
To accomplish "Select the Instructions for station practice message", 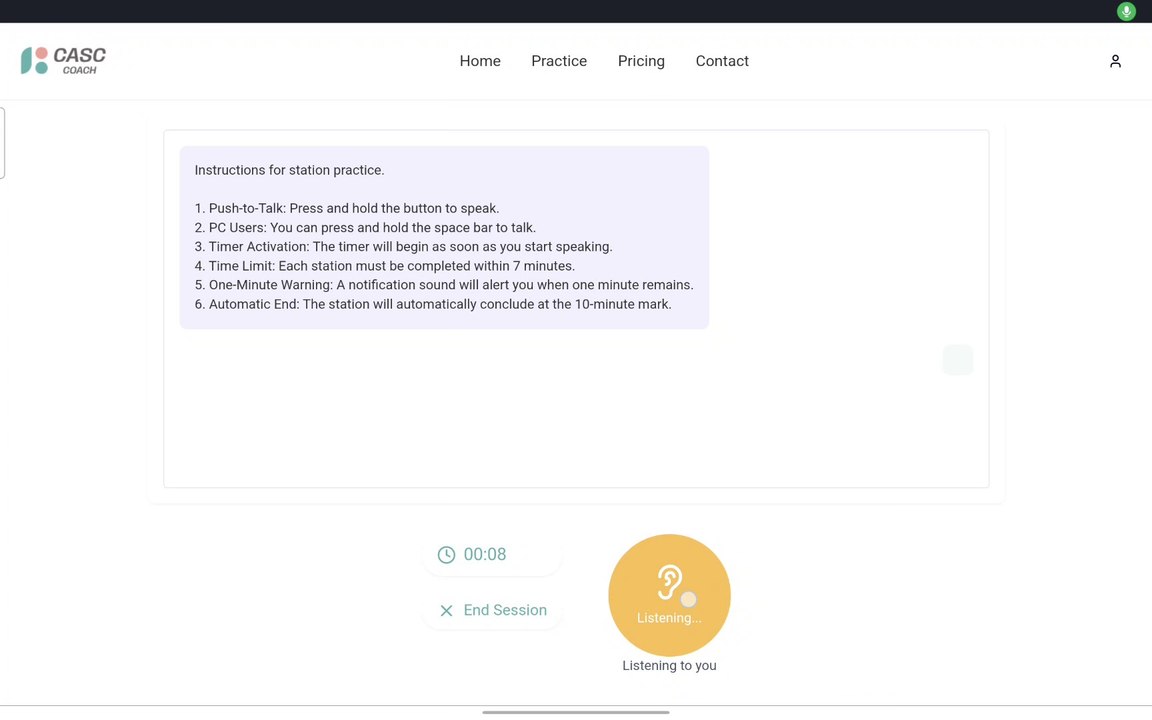I will coord(444,237).
